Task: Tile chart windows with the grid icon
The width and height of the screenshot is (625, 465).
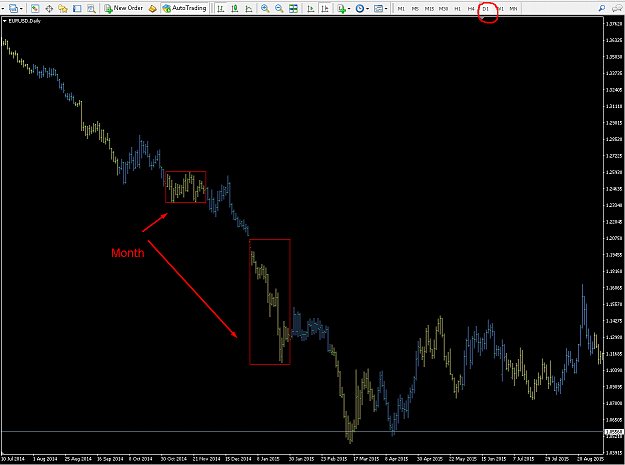Action: (x=293, y=8)
